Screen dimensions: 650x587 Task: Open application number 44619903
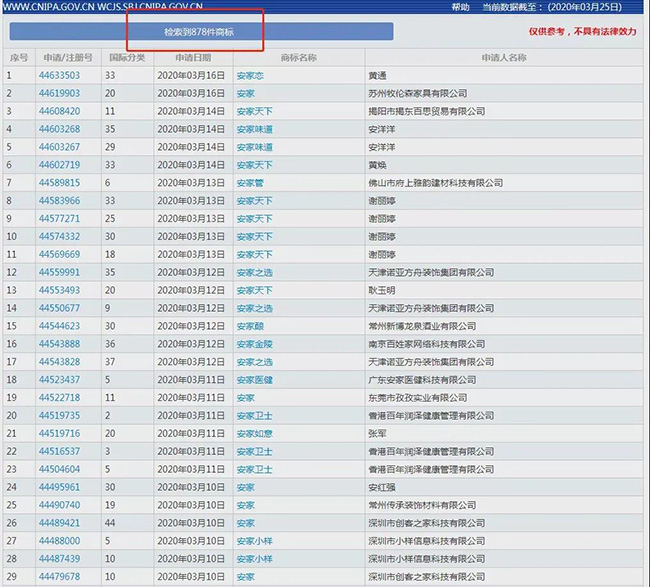coord(59,93)
